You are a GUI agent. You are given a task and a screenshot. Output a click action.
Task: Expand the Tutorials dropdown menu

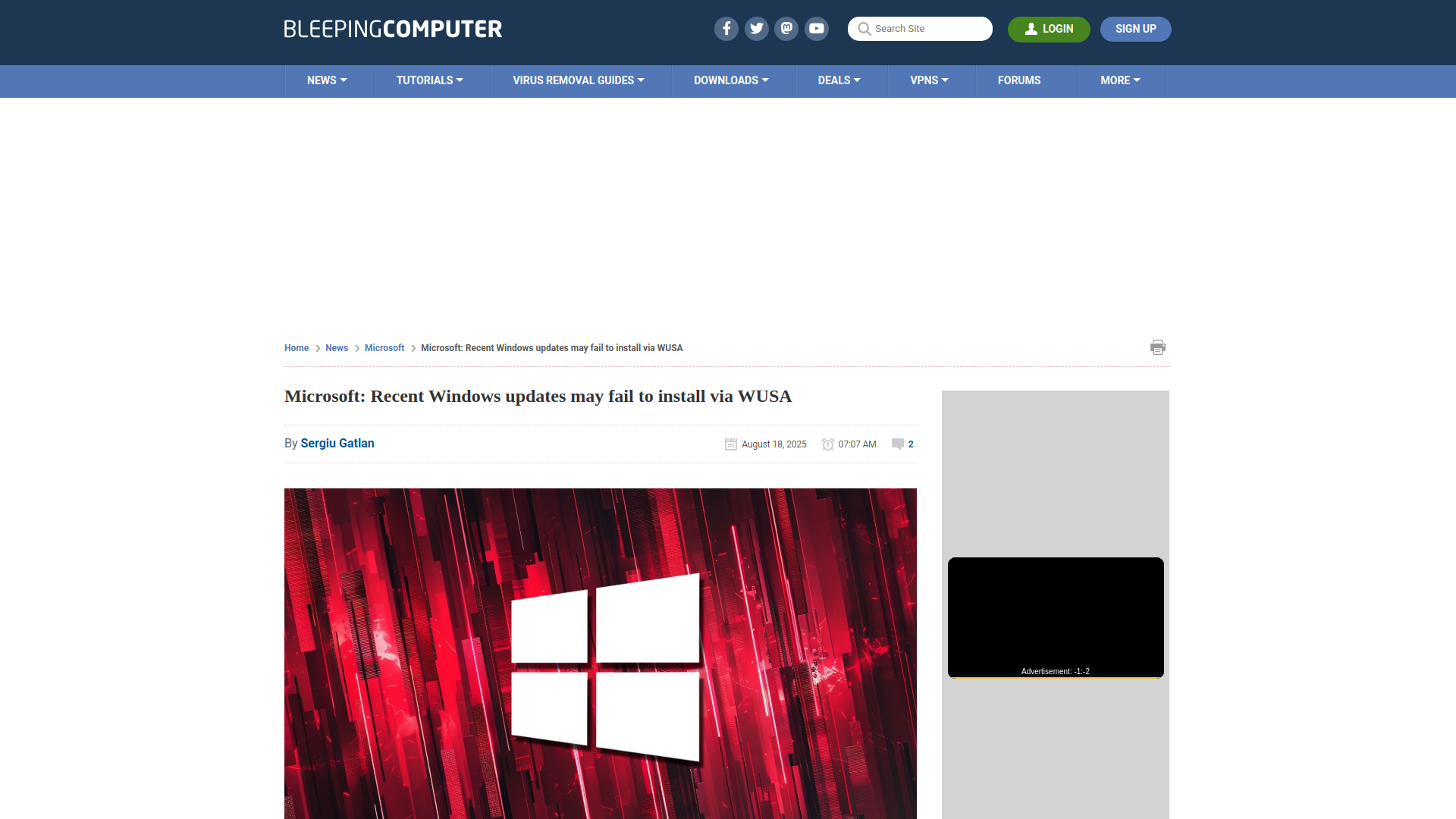click(429, 80)
